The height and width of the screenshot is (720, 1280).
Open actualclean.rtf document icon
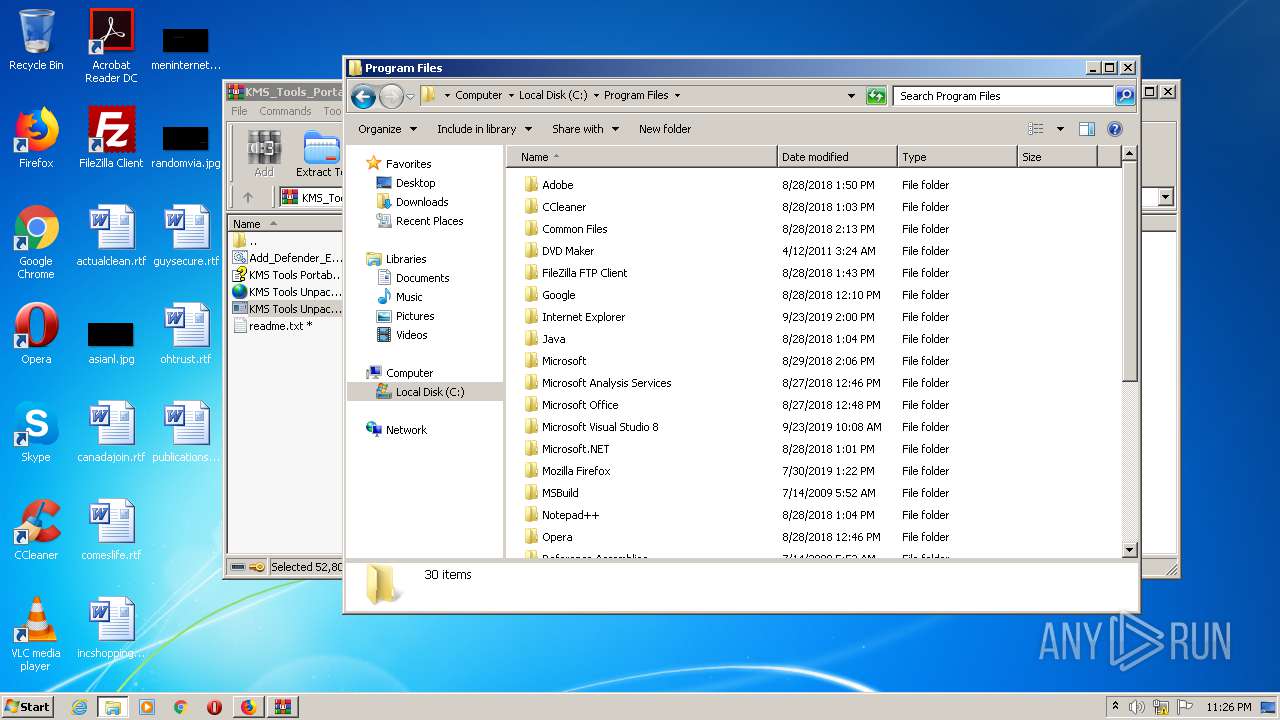tap(111, 236)
